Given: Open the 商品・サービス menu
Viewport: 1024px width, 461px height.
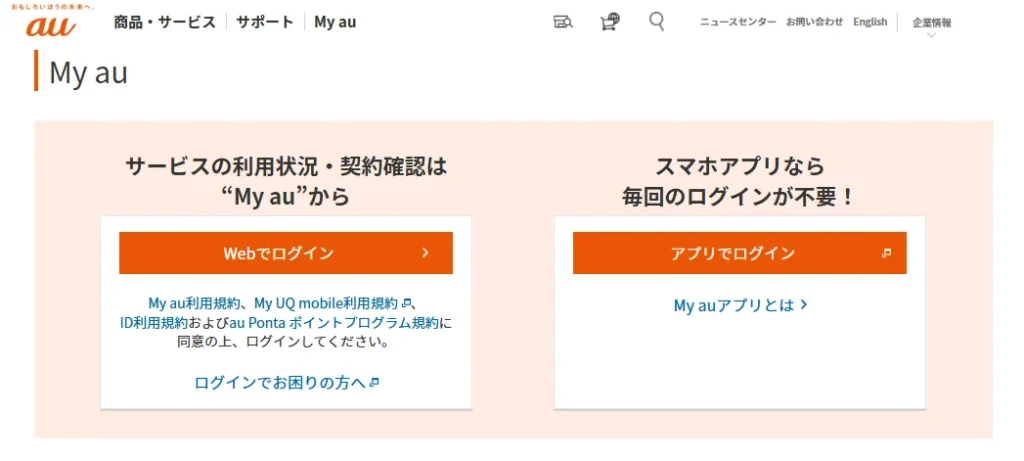Looking at the screenshot, I should click(164, 22).
